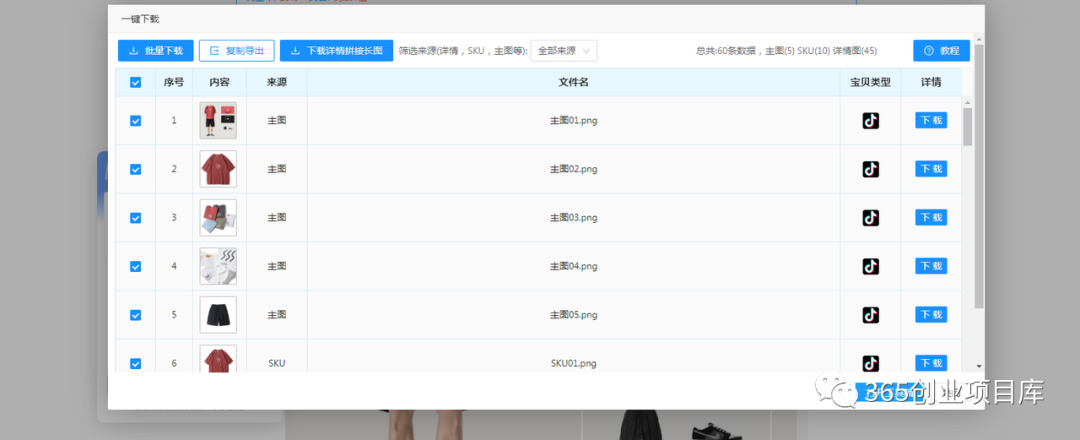
Task: Click the 内容 column header
Action: click(x=219, y=83)
